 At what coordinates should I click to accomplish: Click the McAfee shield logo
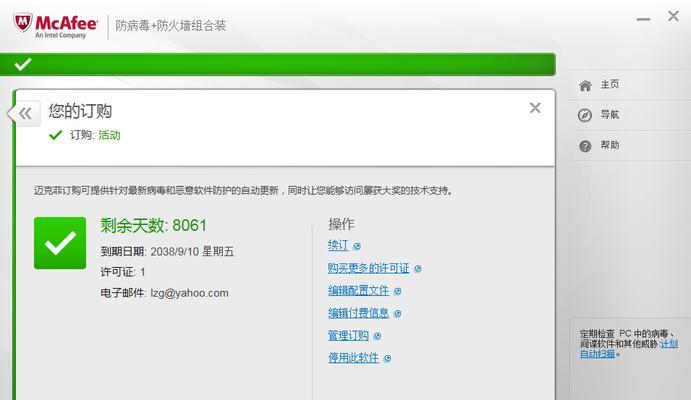[x=22, y=23]
